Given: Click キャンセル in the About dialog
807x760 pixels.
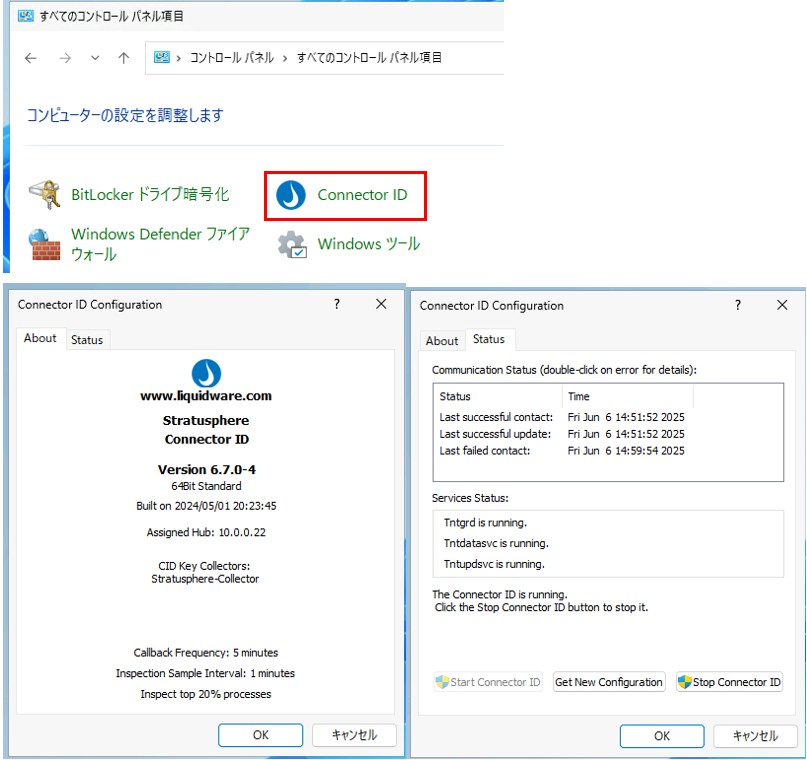Looking at the screenshot, I should [x=354, y=735].
